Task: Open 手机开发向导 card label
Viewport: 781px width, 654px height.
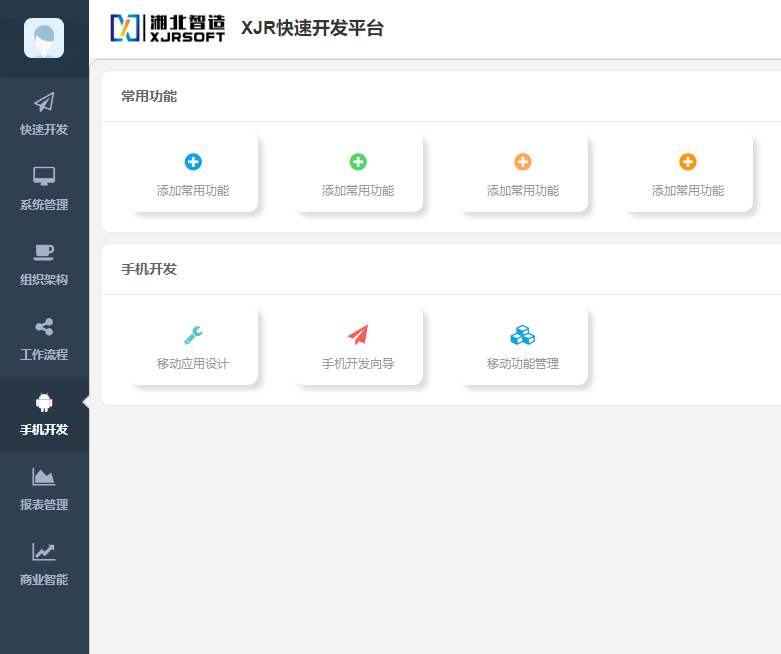Action: 358,364
